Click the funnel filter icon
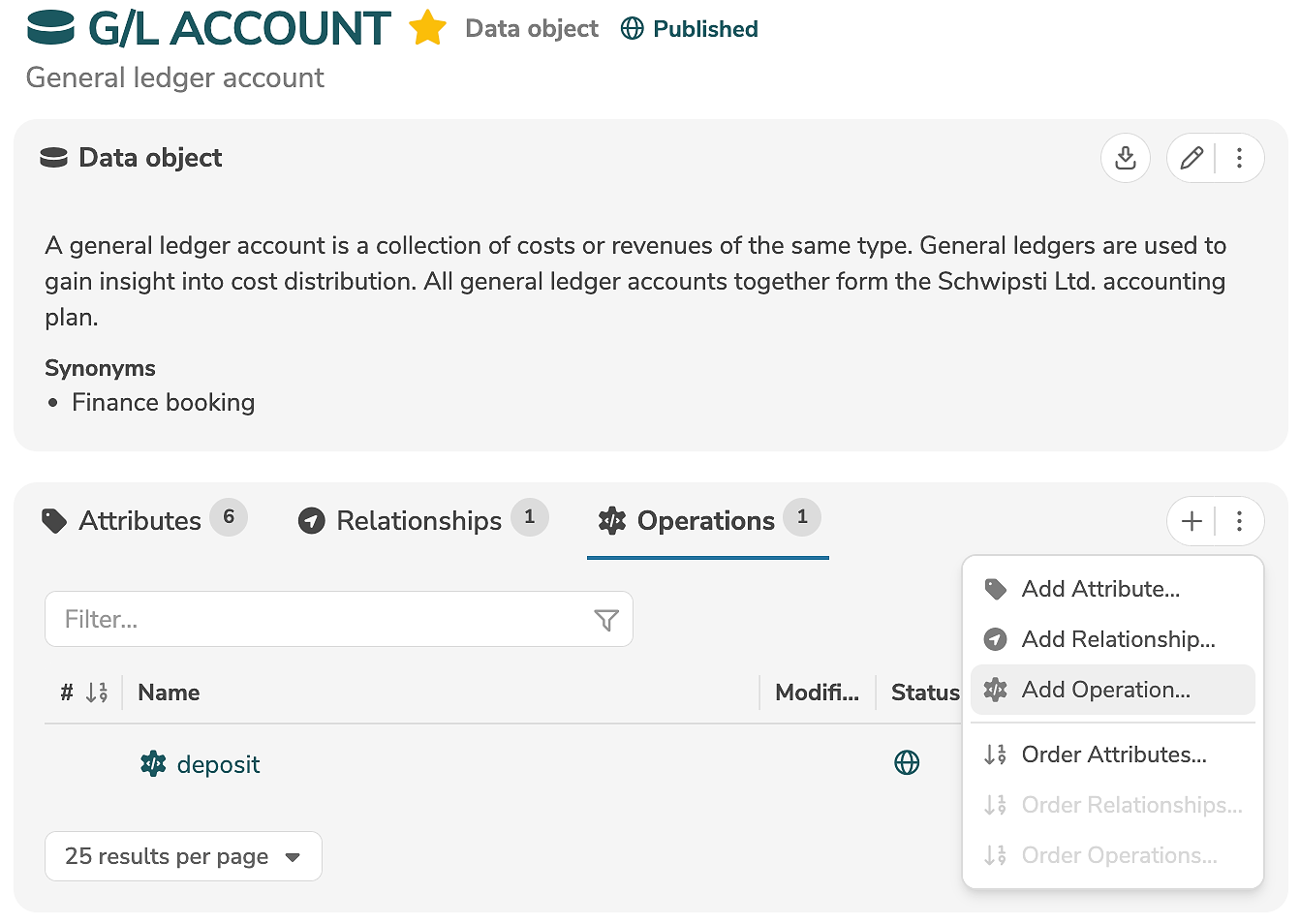 click(606, 620)
